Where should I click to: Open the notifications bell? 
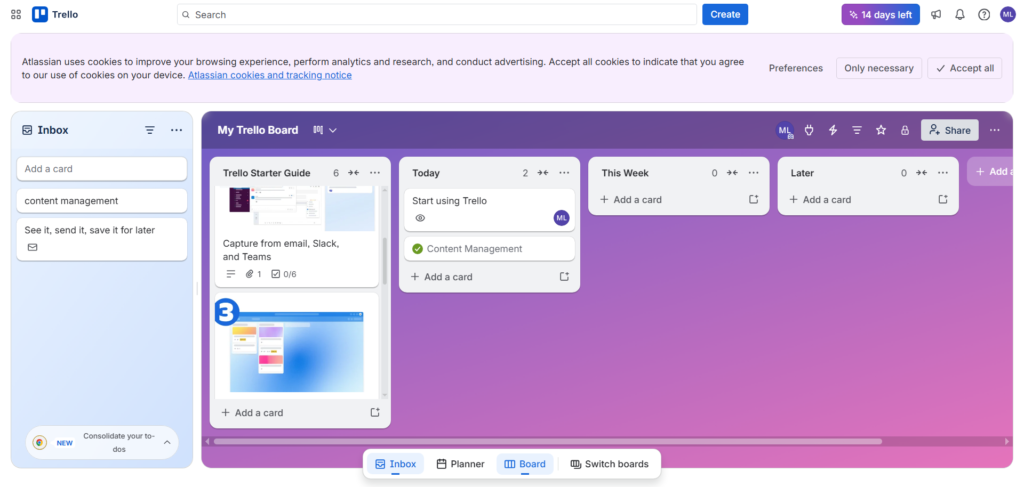coord(959,14)
